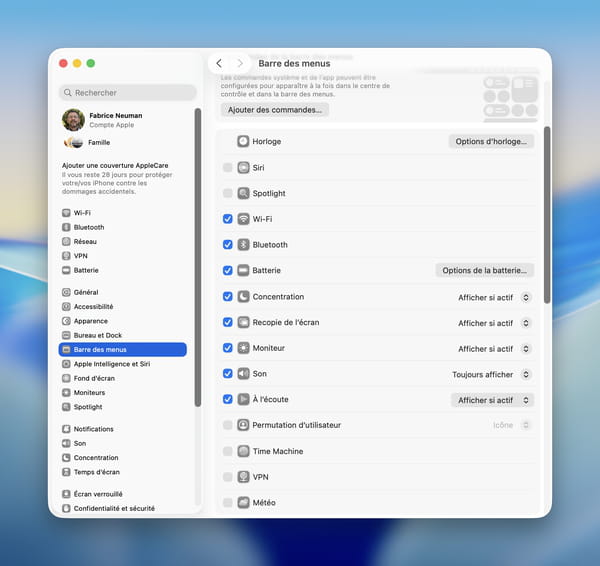Click the Horloge clock icon
This screenshot has height=566, width=600.
(x=243, y=142)
